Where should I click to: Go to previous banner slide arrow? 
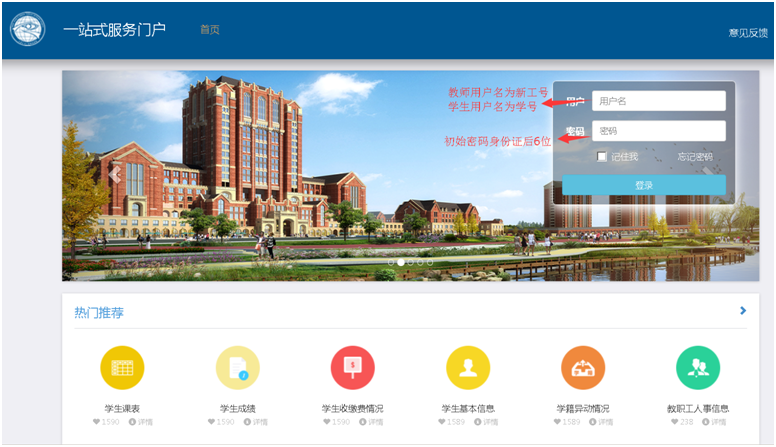(114, 174)
